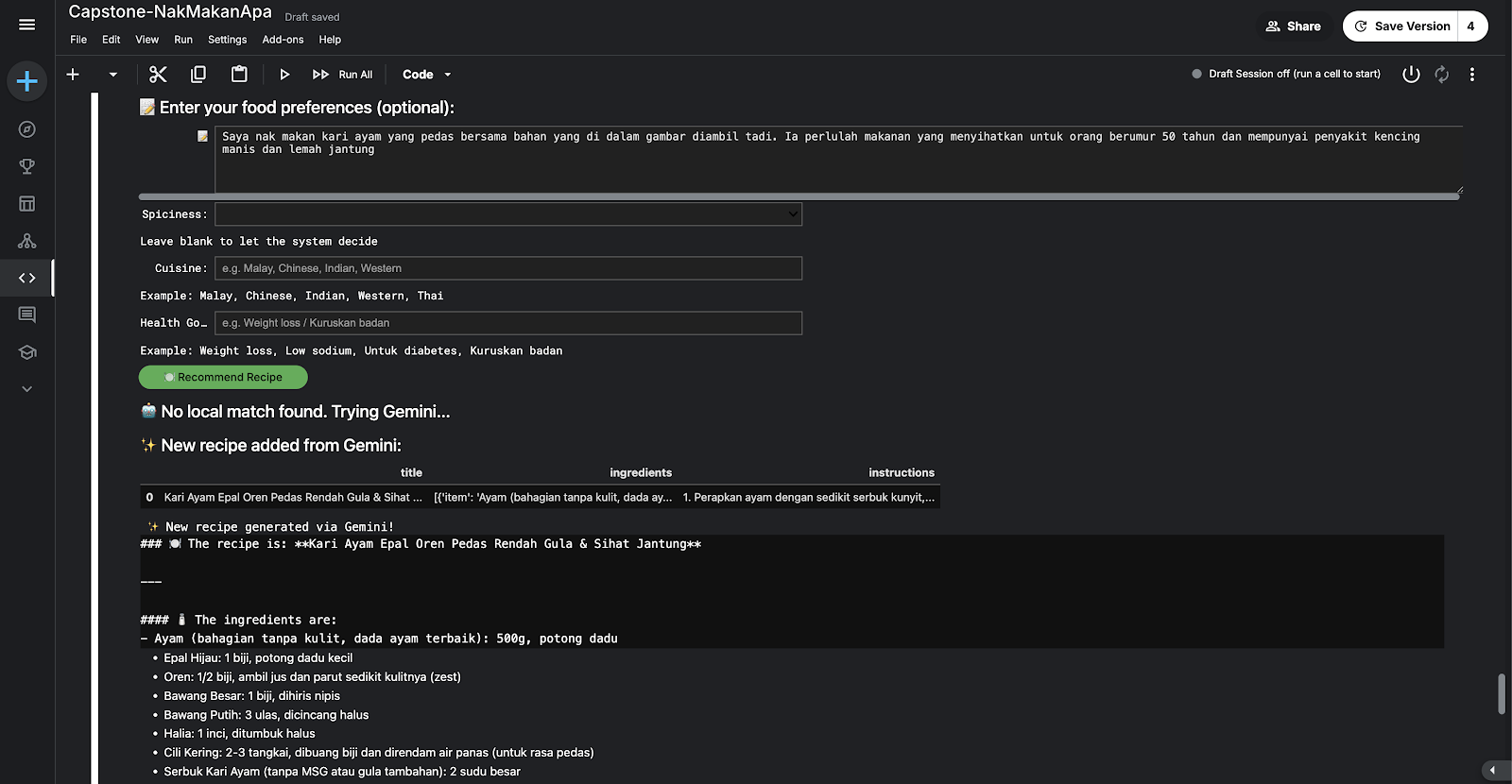The height and width of the screenshot is (784, 1512).
Task: Click the title column header
Action: 411,472
